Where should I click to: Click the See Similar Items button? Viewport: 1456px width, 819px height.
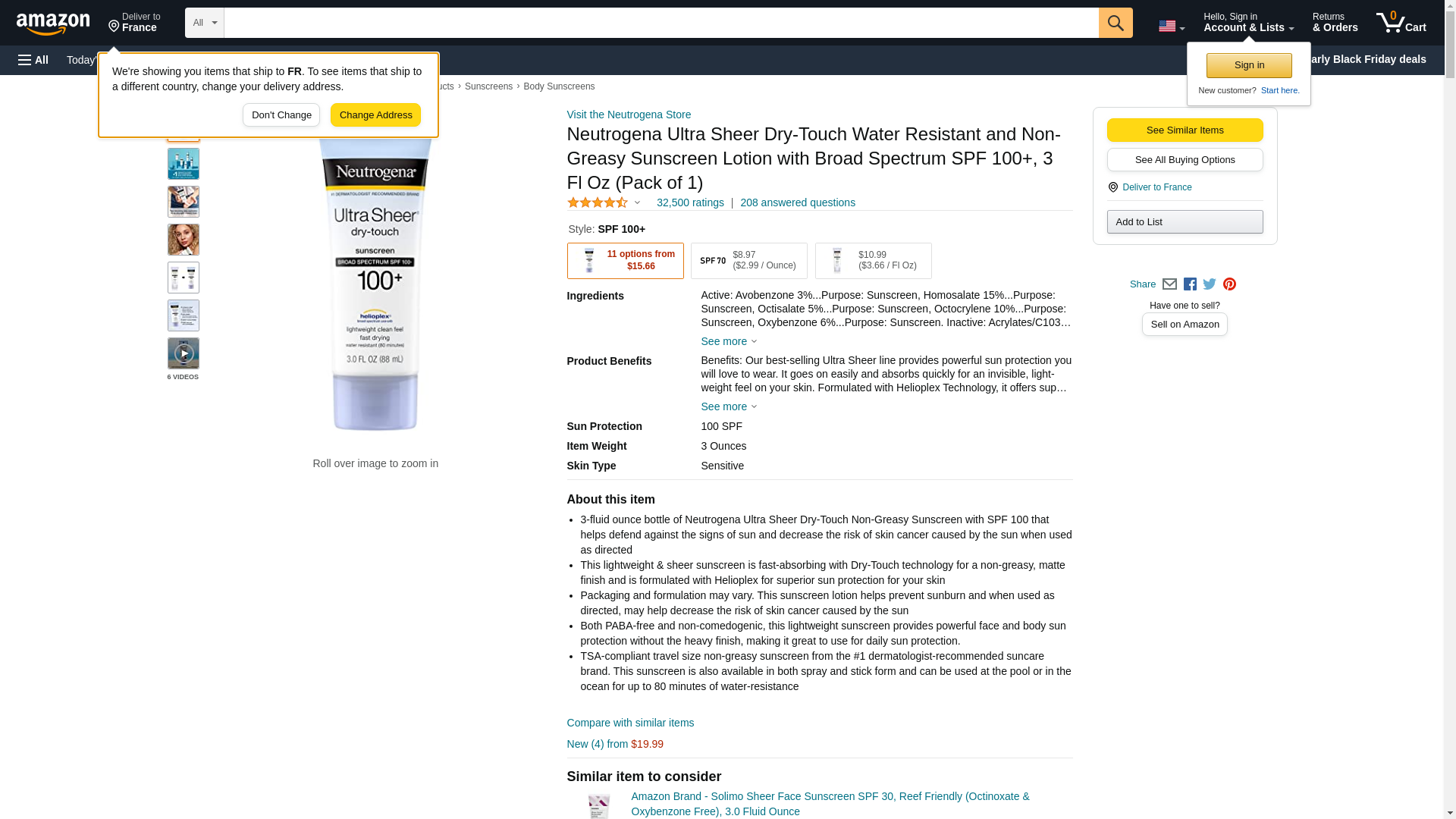click(1185, 130)
